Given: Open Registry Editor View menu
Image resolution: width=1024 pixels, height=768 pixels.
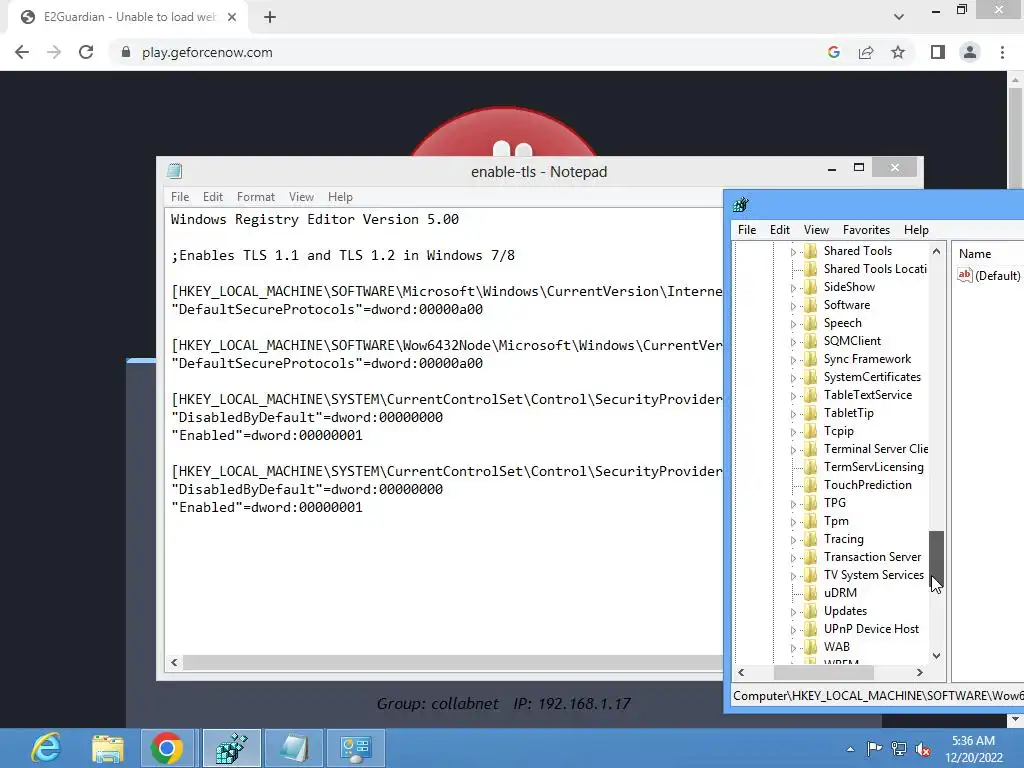Looking at the screenshot, I should (816, 230).
